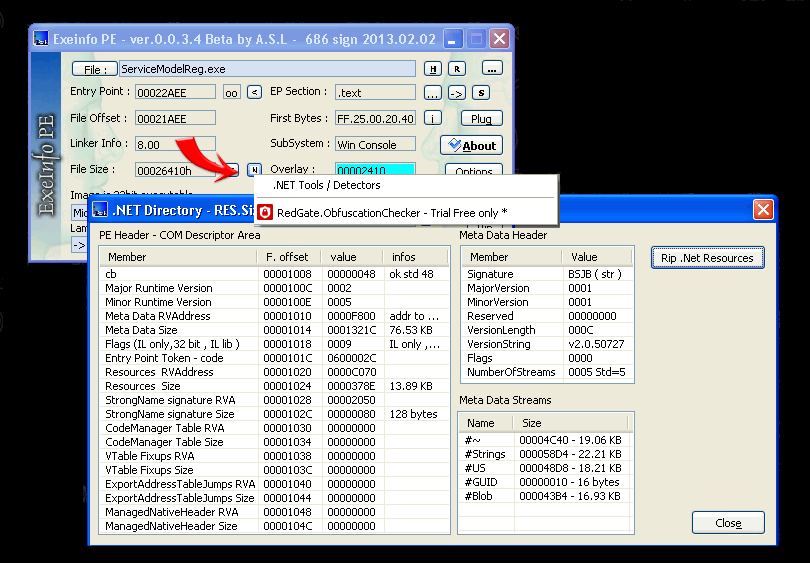Viewport: 810px width, 563px height.
Task: Click Value column header in Meta Data Header
Action: (x=597, y=257)
